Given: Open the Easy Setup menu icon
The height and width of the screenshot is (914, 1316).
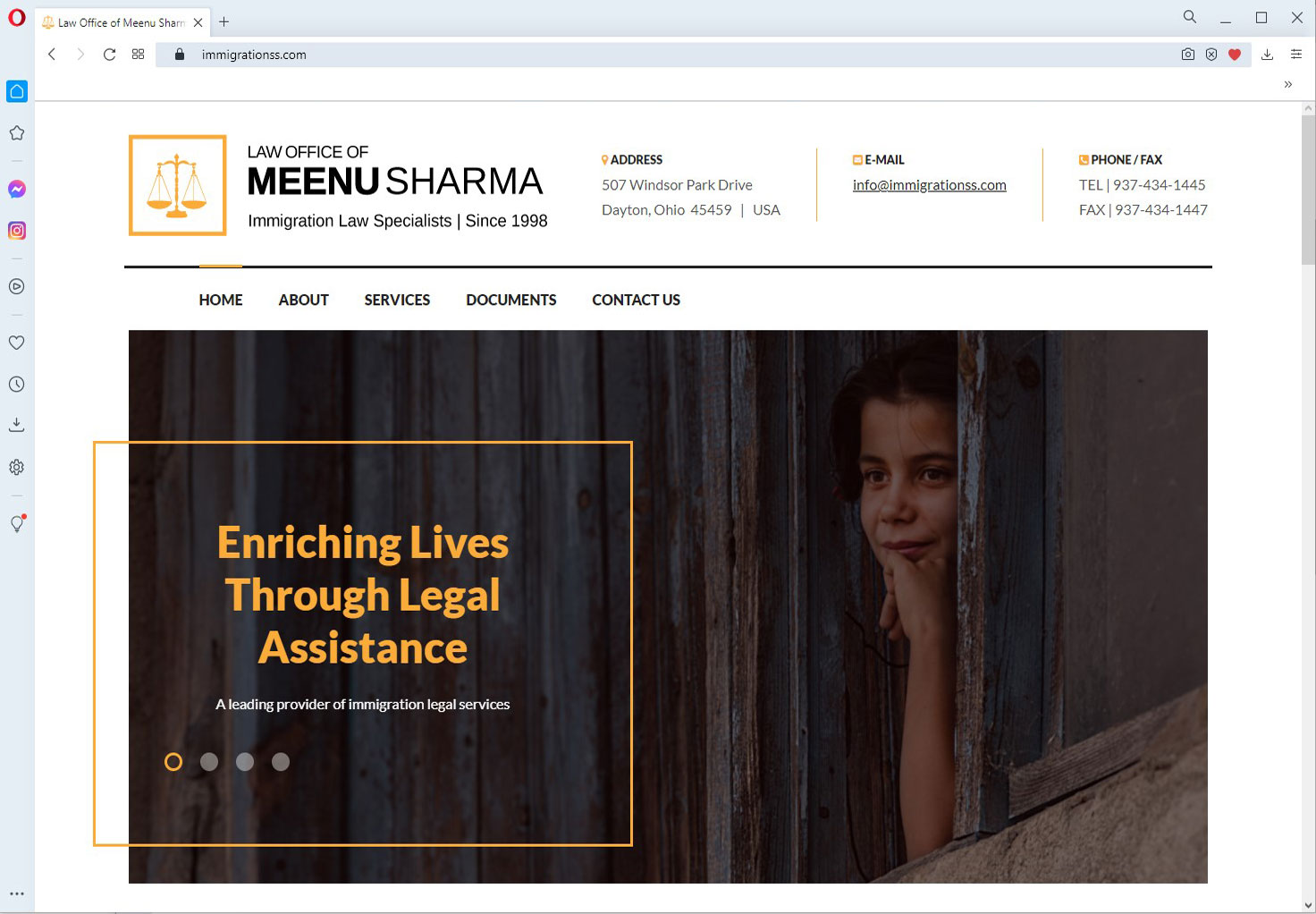Looking at the screenshot, I should [1295, 55].
